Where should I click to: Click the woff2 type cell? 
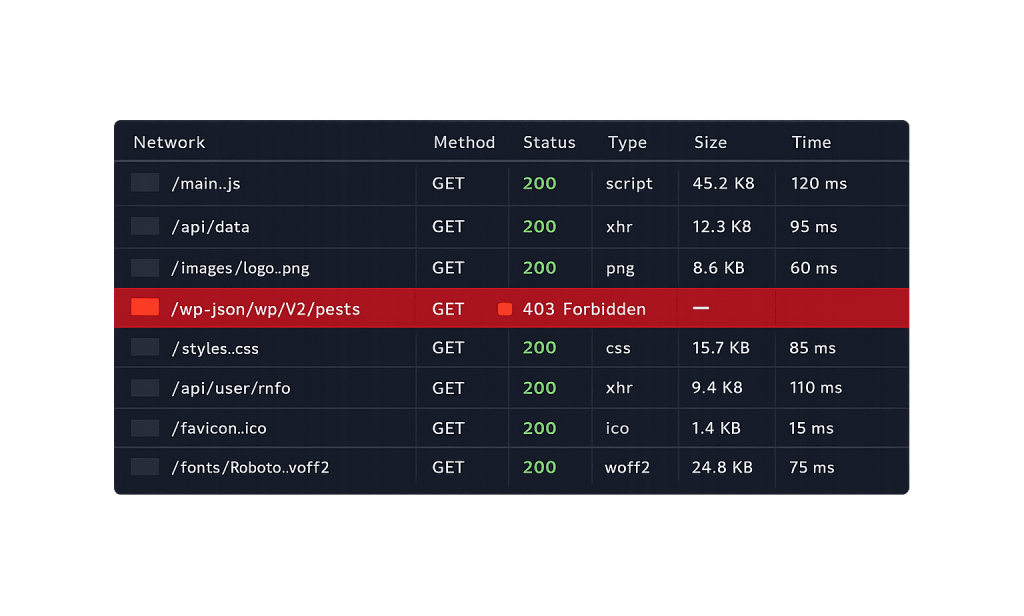pyautogui.click(x=627, y=468)
